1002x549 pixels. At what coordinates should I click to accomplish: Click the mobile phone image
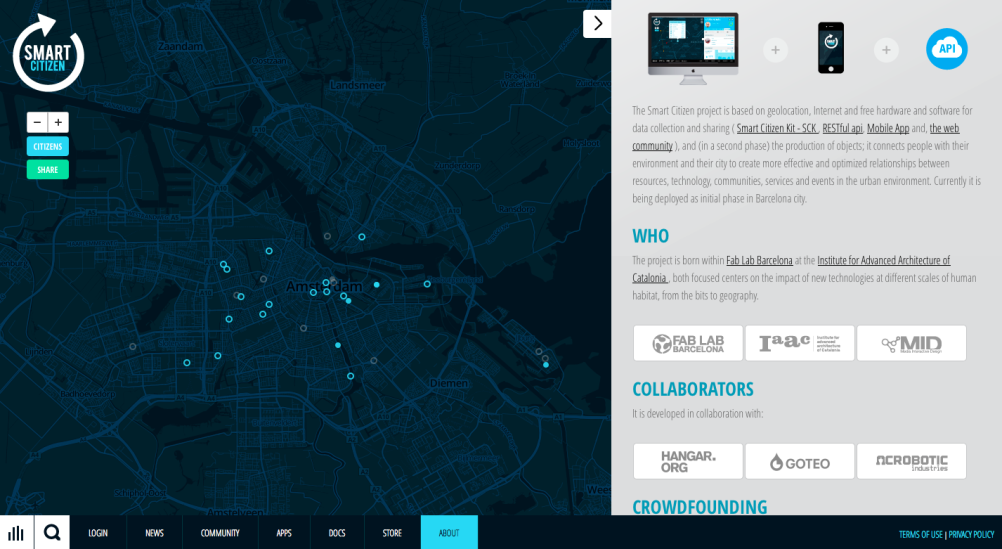pyautogui.click(x=831, y=48)
